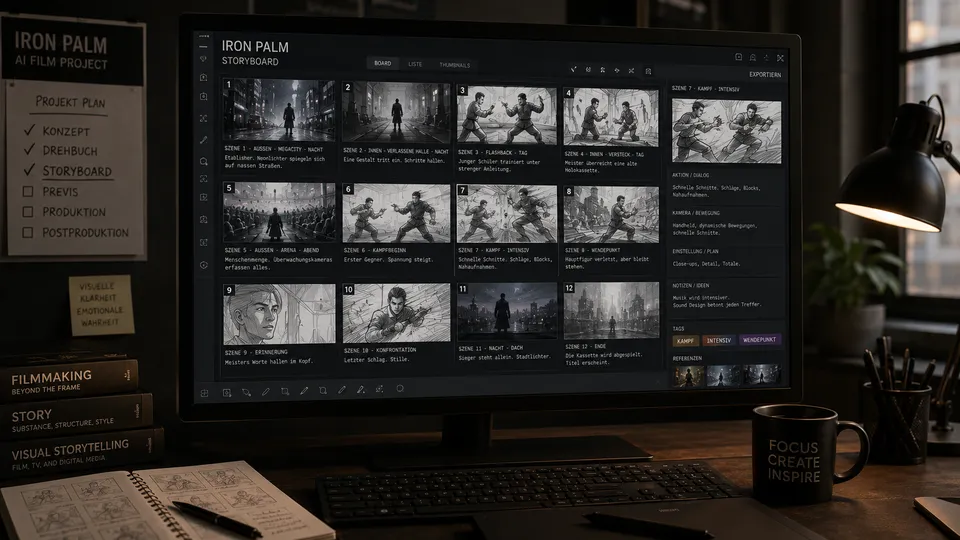Click the text "Close-ups, Detail, Totale."
960x540 pixels.
click(706, 264)
